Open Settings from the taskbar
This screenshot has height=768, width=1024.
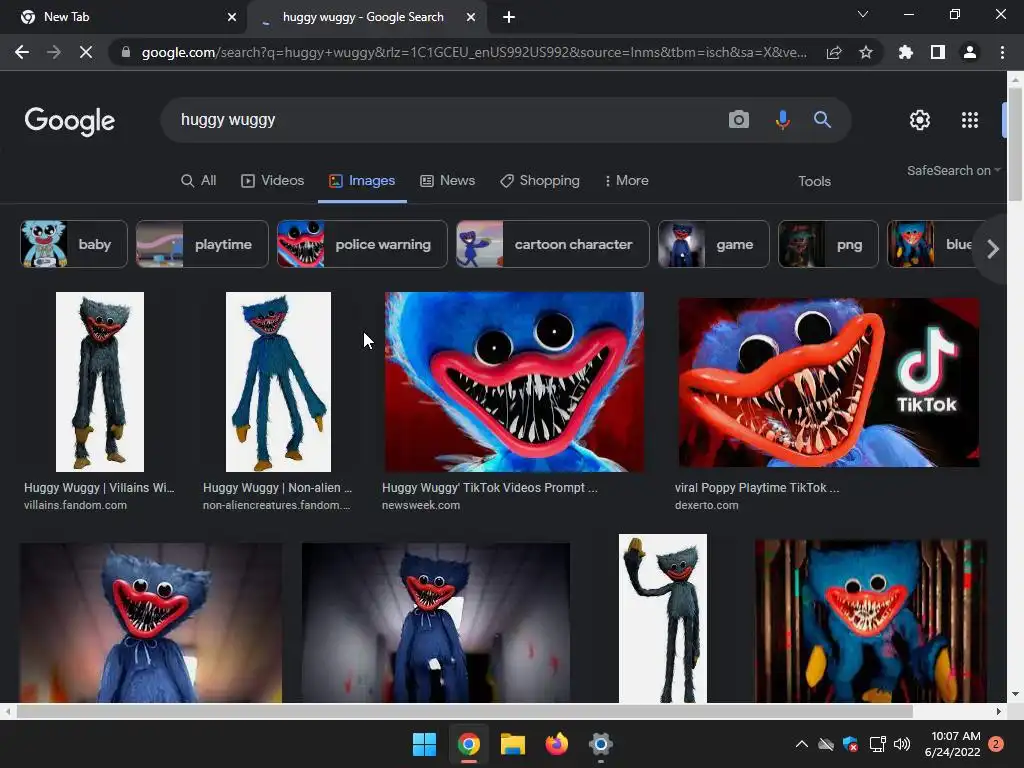600,744
